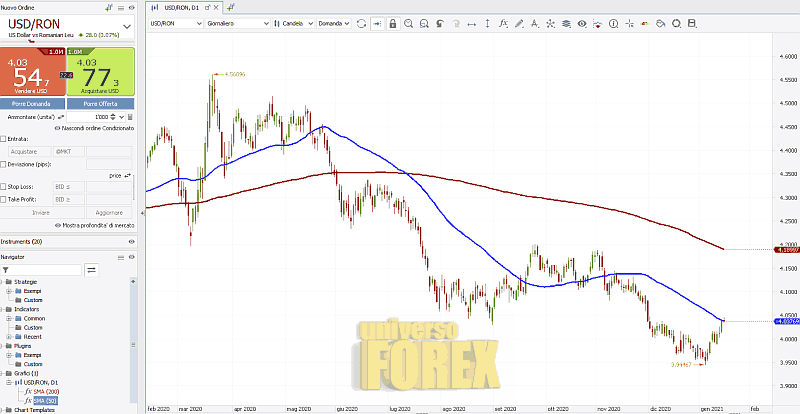Click the filter funnel icon in Navigator
This screenshot has height=414, width=800.
point(7,270)
